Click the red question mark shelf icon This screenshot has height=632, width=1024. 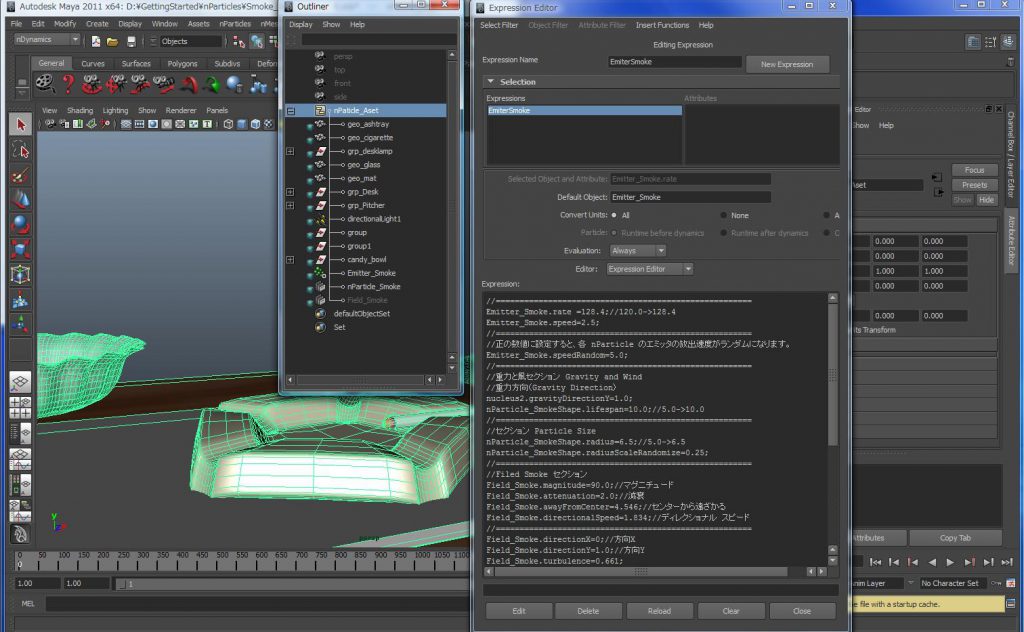click(x=68, y=84)
